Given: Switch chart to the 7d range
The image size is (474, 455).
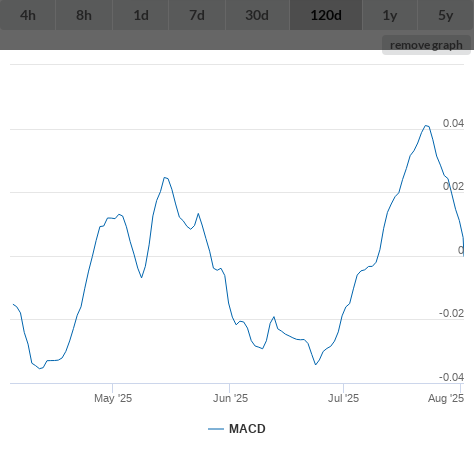Looking at the screenshot, I should point(197,15).
